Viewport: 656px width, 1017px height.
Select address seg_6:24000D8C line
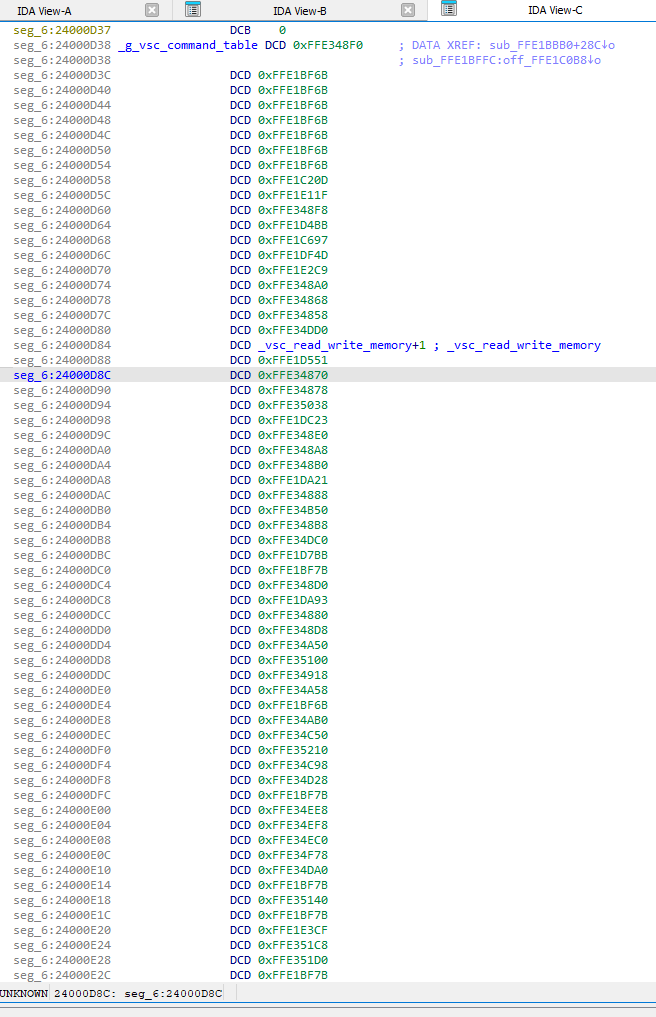click(328, 375)
